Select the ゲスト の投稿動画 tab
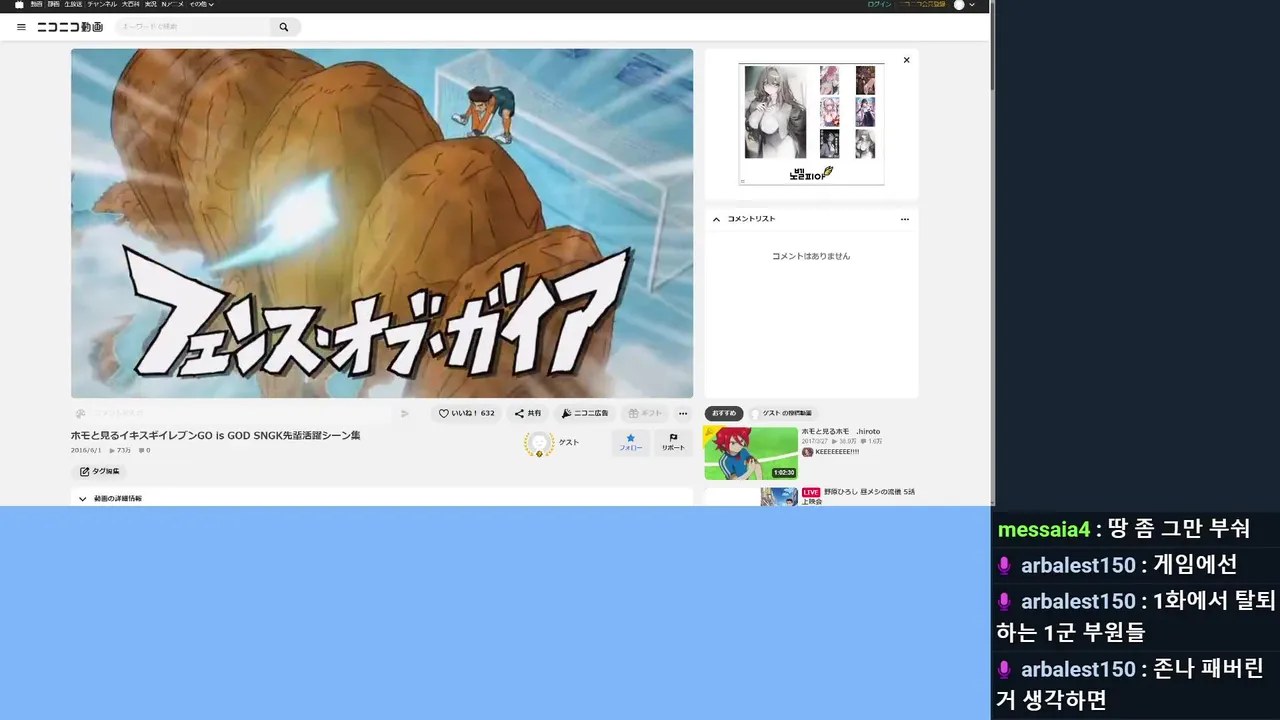 tap(783, 413)
